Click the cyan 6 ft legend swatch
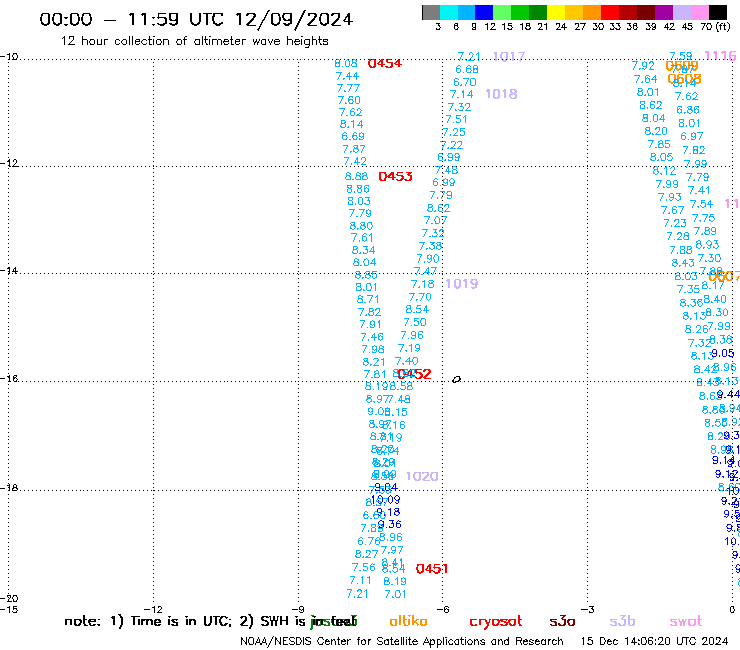 point(449,12)
